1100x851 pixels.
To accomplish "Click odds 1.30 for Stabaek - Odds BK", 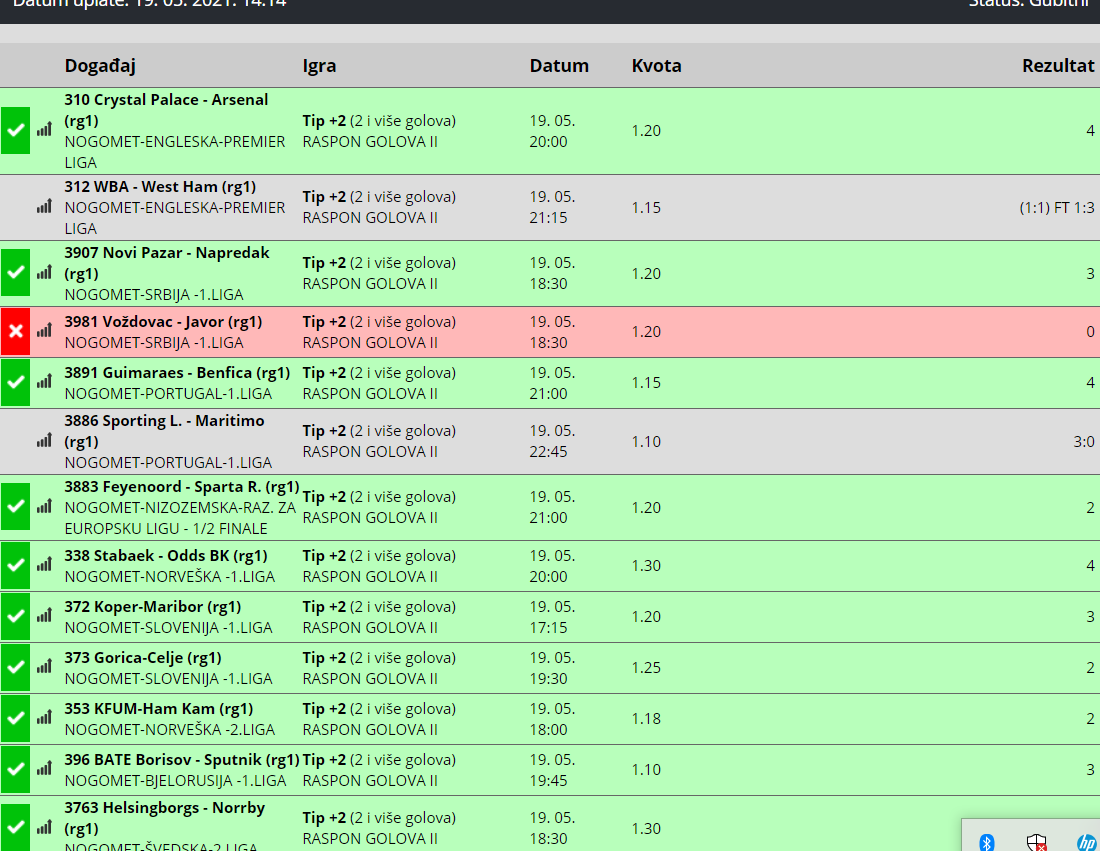I will click(646, 565).
